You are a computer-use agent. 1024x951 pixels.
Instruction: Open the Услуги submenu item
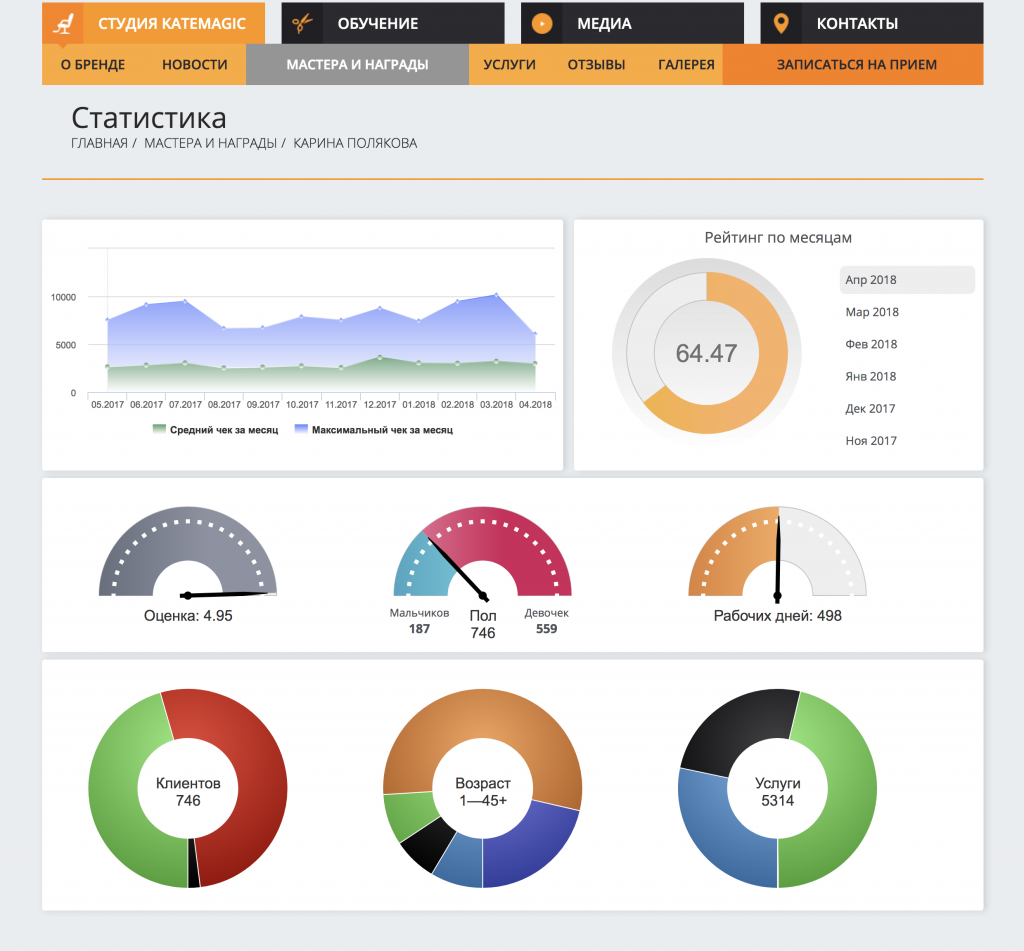coord(509,65)
